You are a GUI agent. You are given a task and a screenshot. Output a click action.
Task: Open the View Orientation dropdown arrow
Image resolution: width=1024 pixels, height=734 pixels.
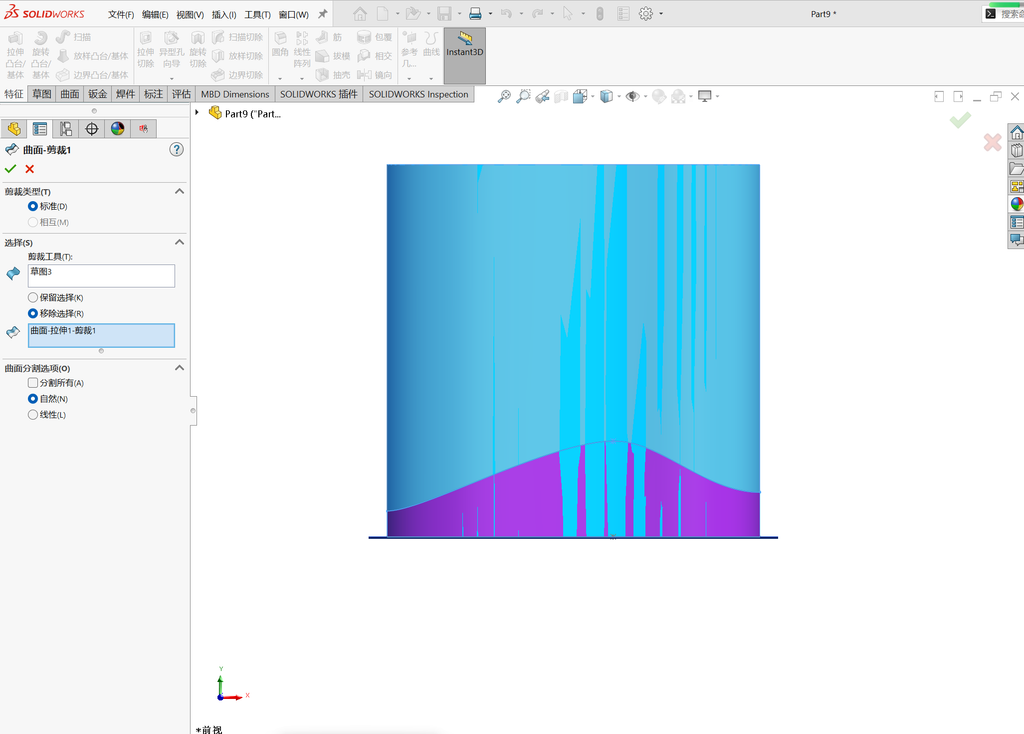(592, 97)
